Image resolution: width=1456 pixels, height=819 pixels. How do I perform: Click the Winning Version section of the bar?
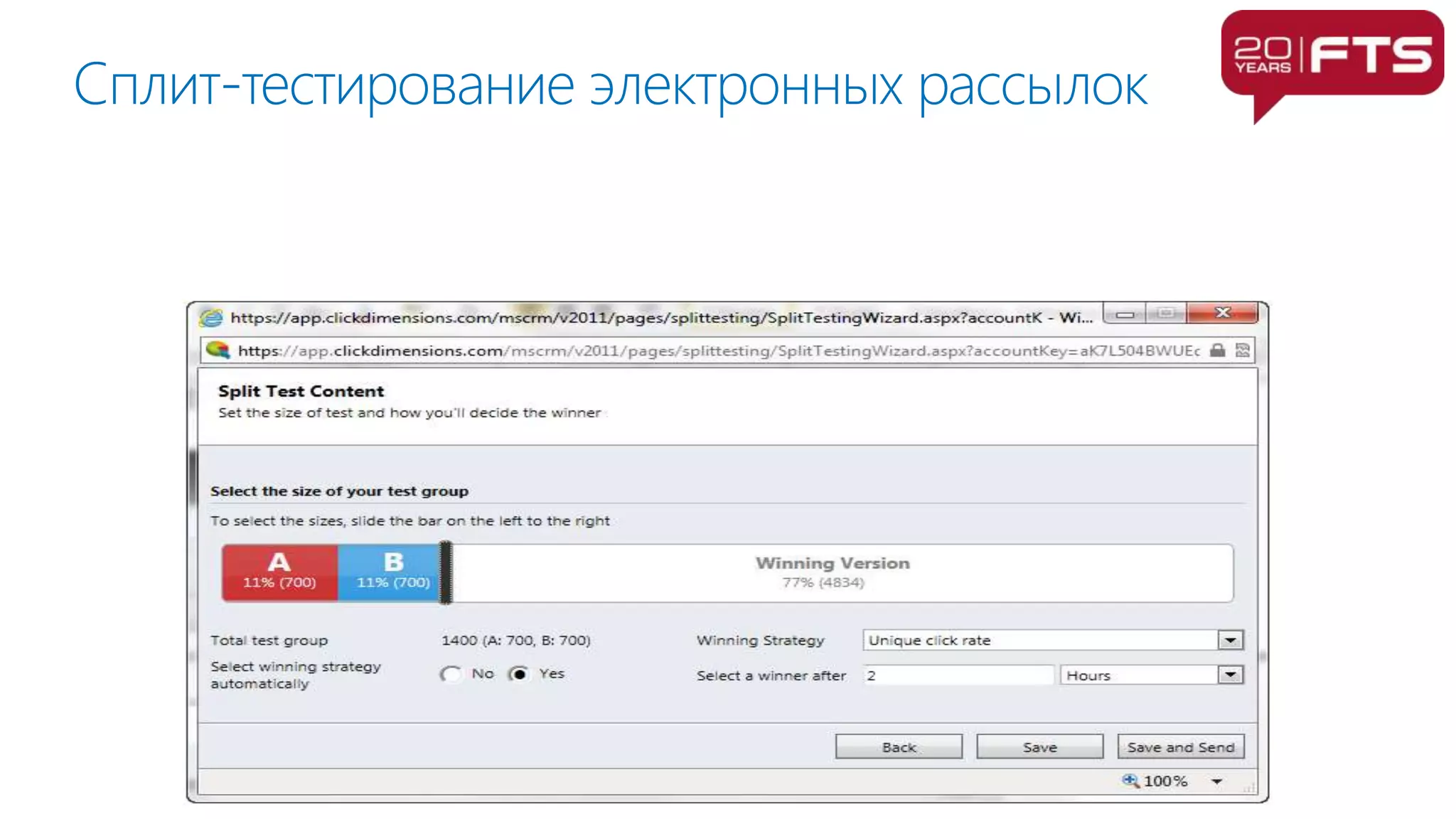842,572
